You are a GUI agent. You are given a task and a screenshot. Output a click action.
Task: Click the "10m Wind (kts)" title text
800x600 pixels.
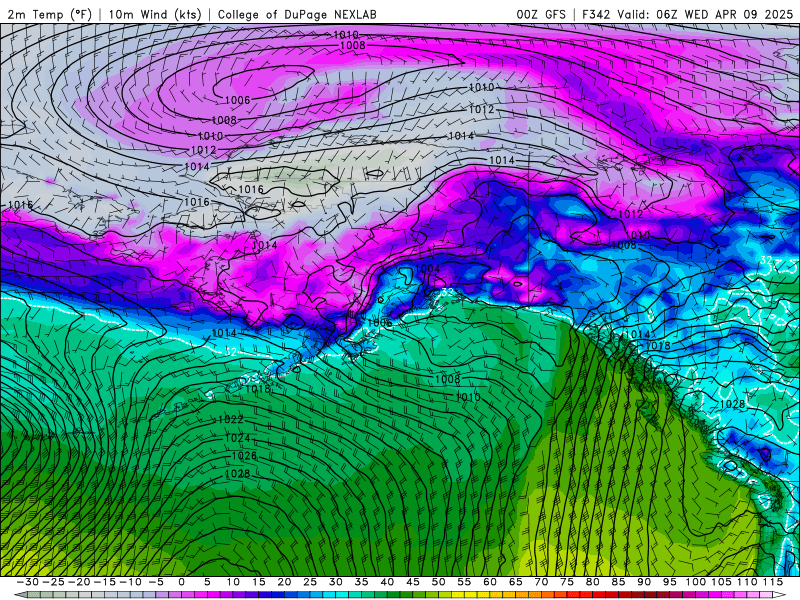(155, 14)
